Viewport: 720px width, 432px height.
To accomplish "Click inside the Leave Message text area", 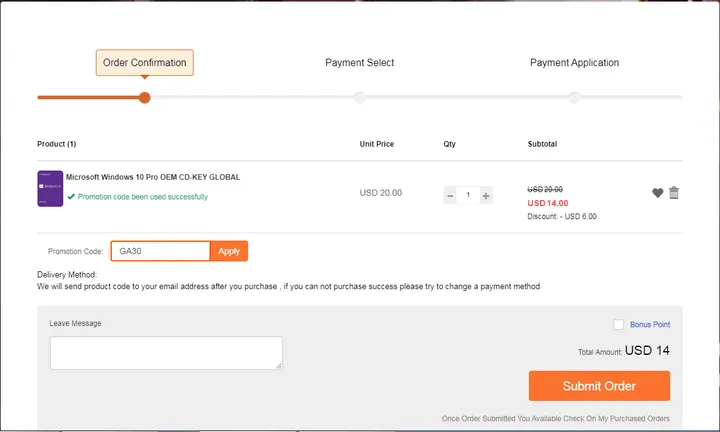I will [166, 353].
